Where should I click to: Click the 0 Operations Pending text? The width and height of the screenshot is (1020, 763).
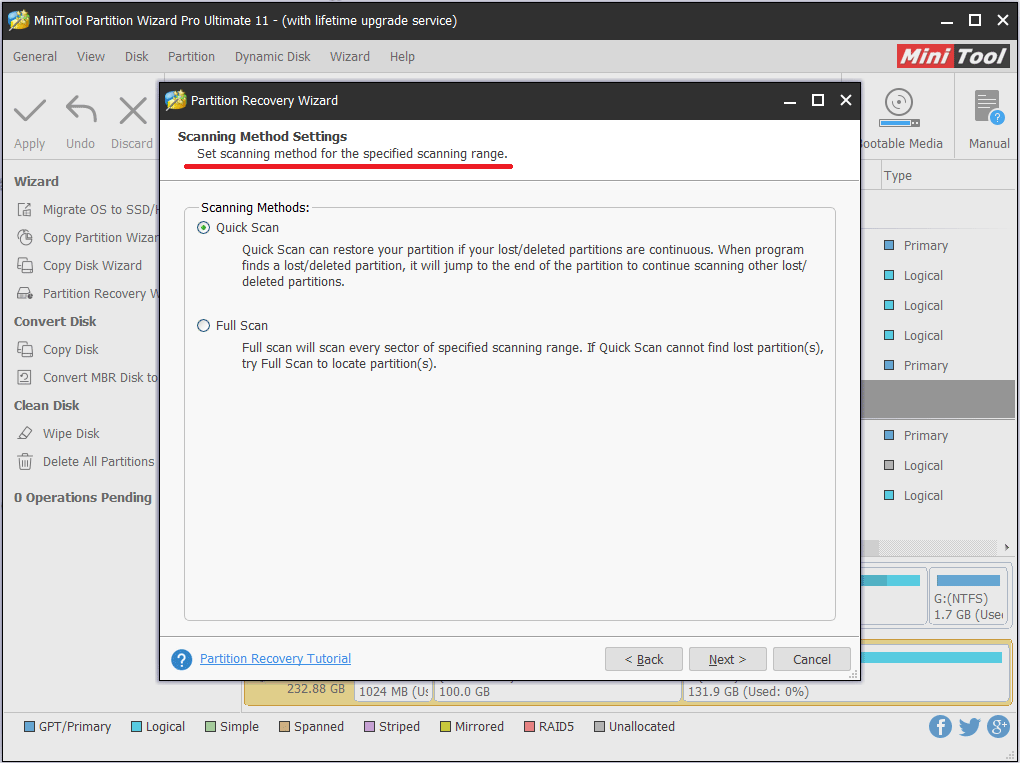click(83, 498)
